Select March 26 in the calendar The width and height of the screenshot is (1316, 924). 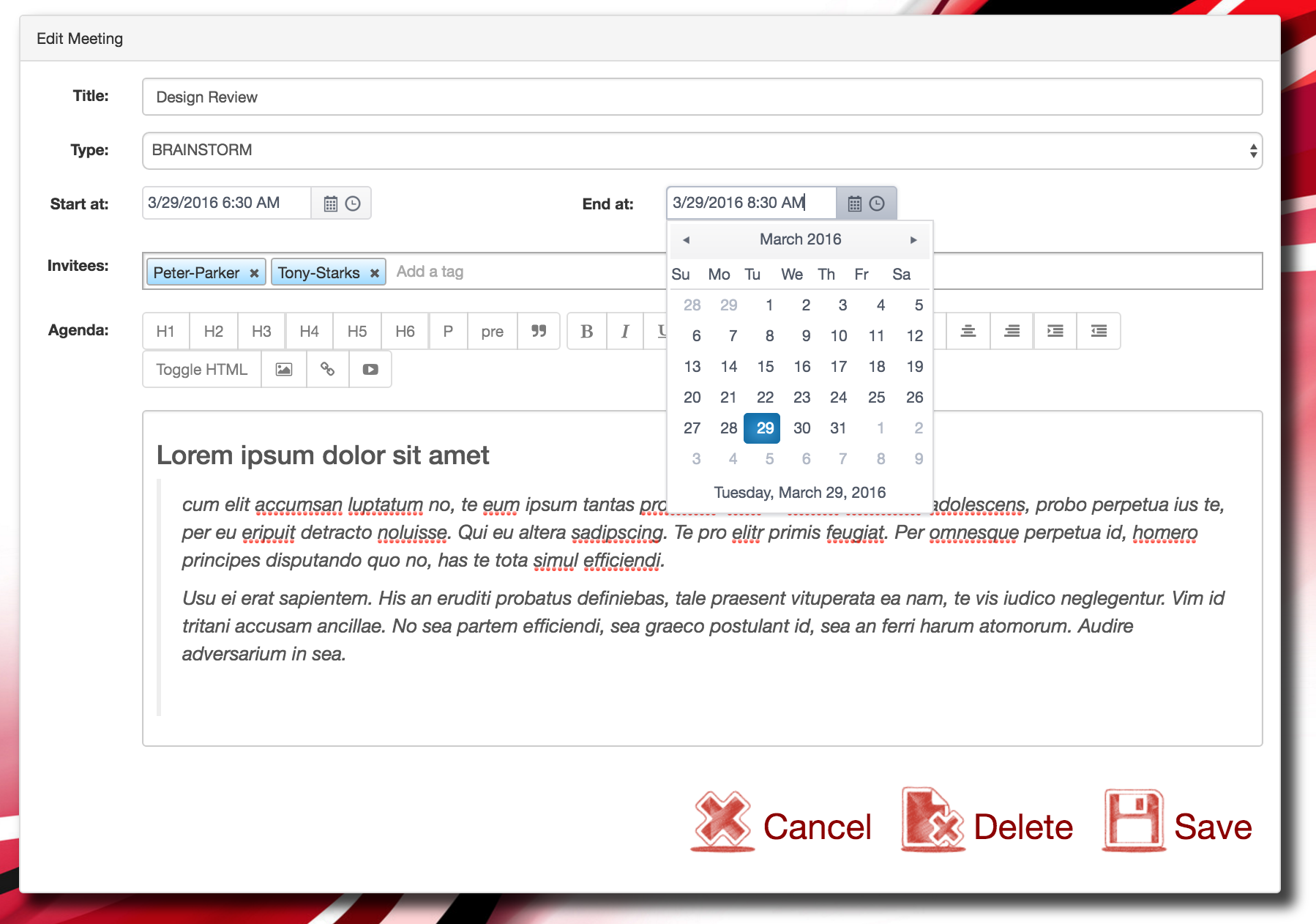coord(915,397)
